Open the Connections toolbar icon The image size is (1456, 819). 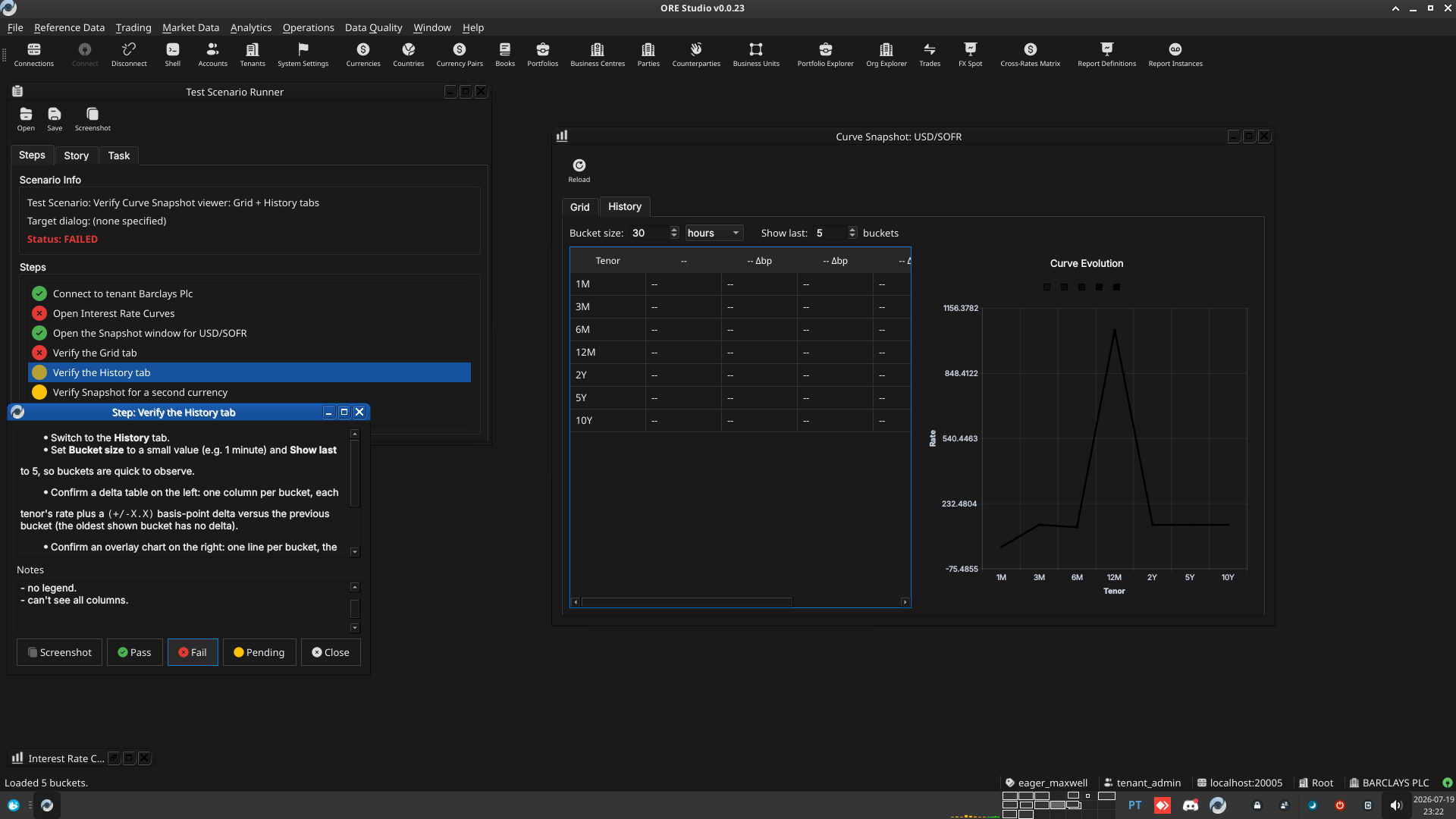(x=34, y=54)
